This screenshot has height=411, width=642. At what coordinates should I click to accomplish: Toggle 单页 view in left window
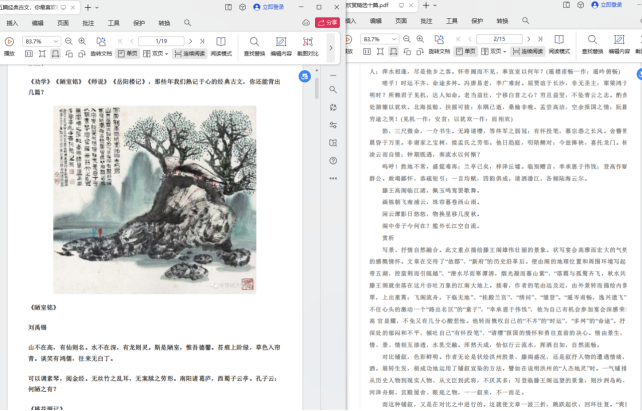click(x=127, y=54)
